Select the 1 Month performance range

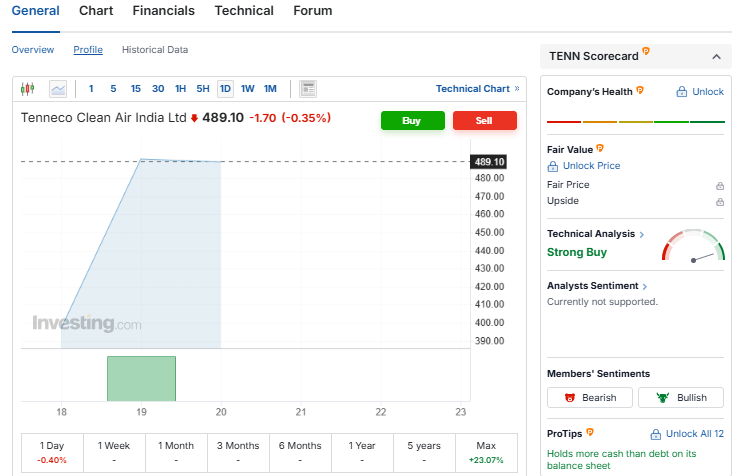pyautogui.click(x=176, y=453)
